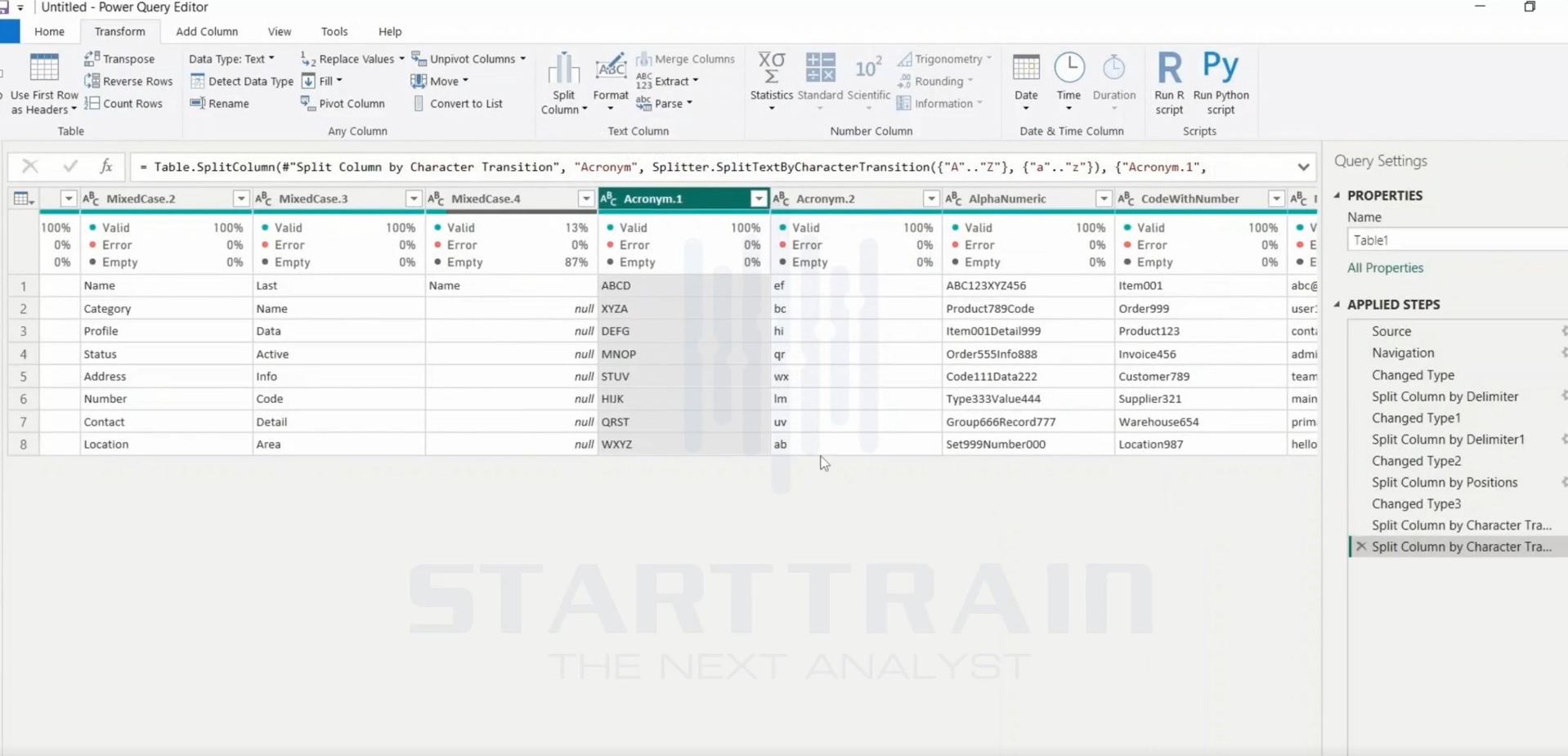This screenshot has height=756, width=1568.
Task: Click Run R script
Action: coord(1169,83)
